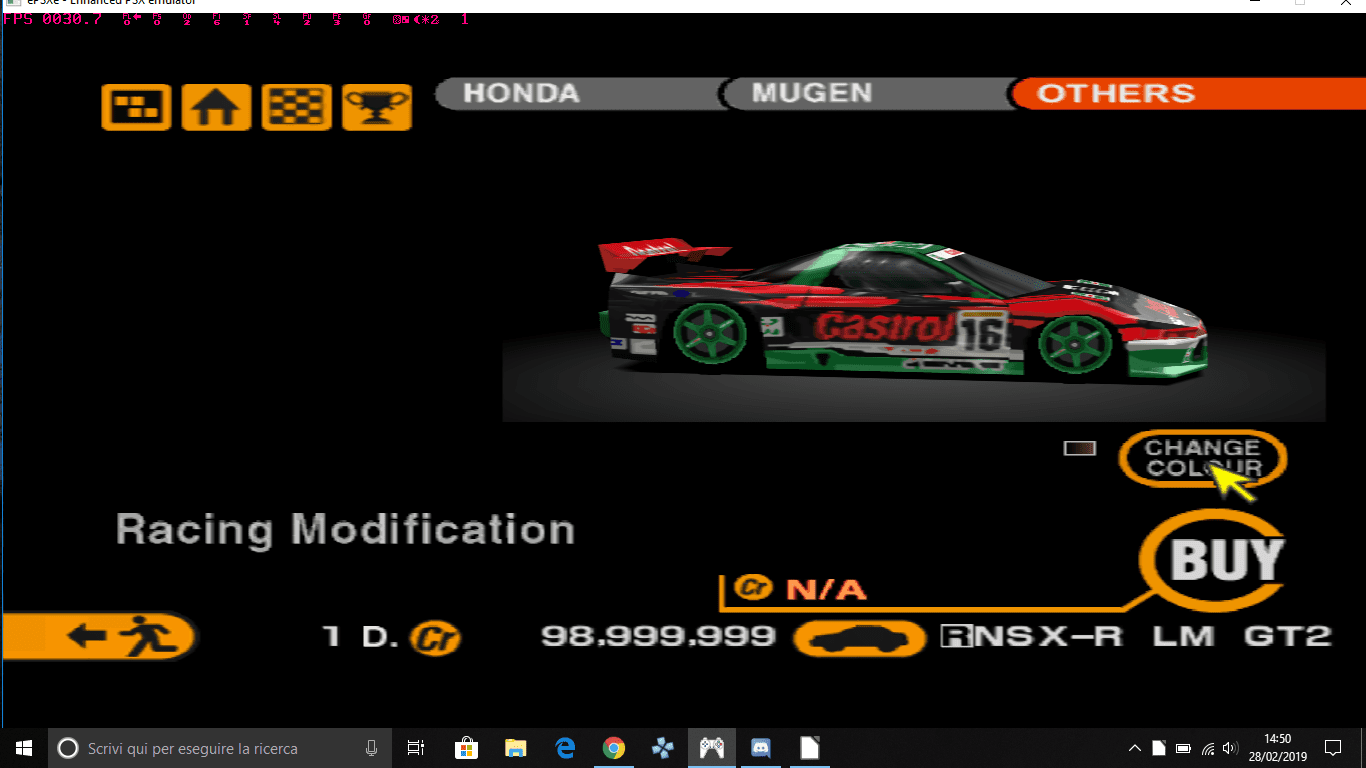Viewport: 1366px width, 768px height.
Task: Open the map grid icon in game menu
Action: 136,107
